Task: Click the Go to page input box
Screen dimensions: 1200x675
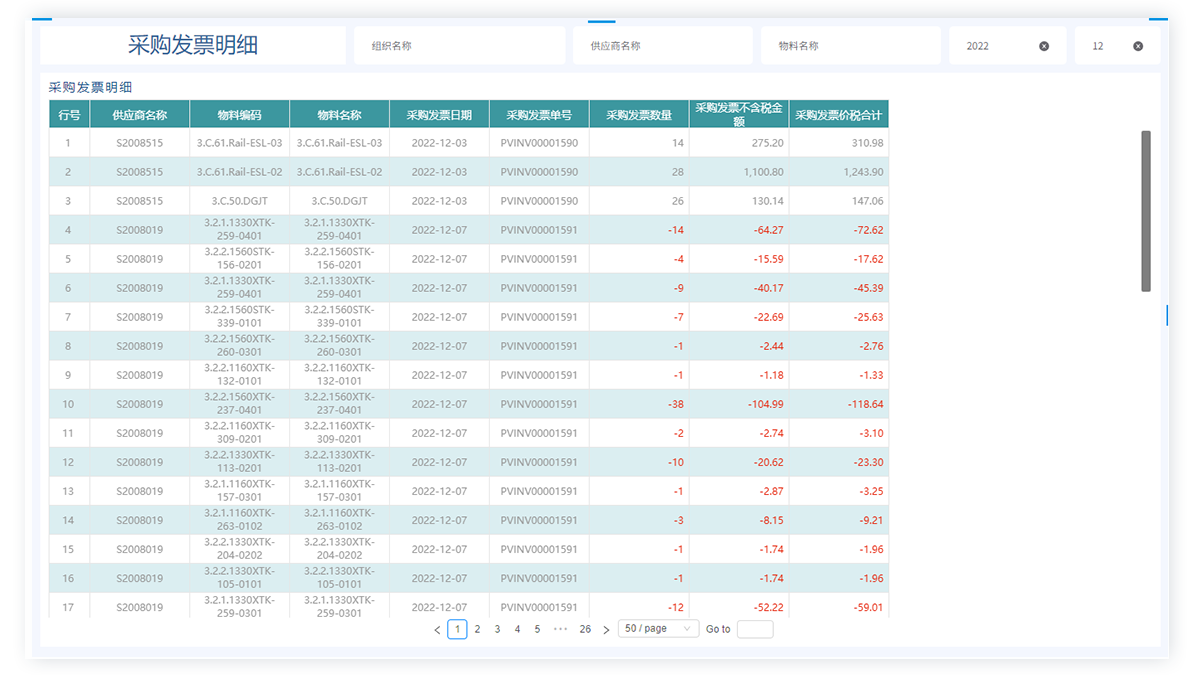Action: coord(755,629)
